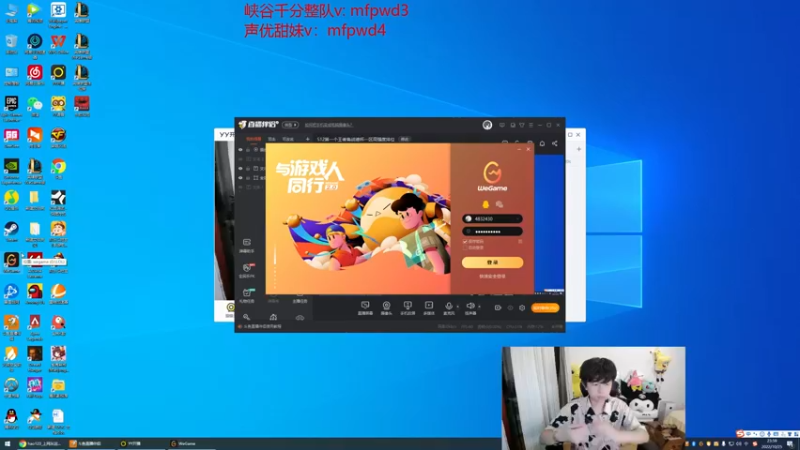The height and width of the screenshot is (450, 800).
Task: Toggle the checked remember-password checkbox in WeGame
Action: coord(465,241)
